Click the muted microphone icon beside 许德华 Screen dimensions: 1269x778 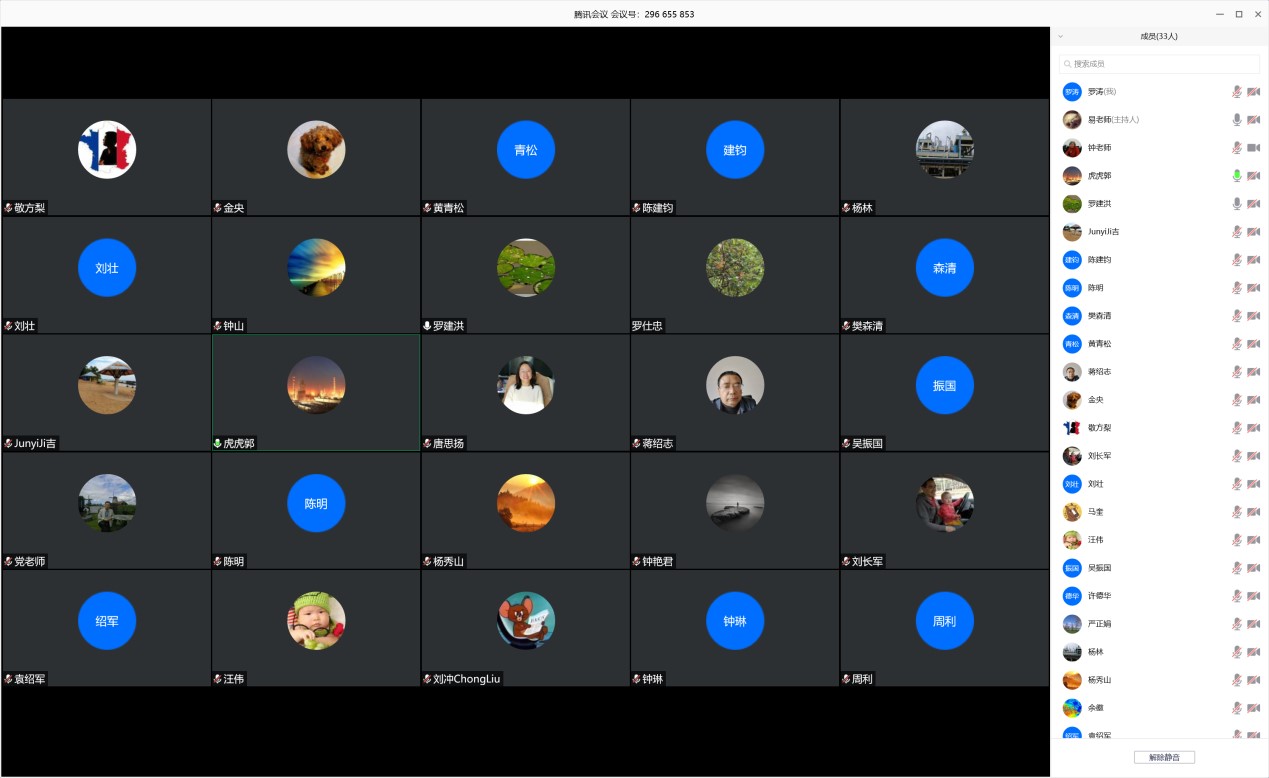coord(1237,596)
